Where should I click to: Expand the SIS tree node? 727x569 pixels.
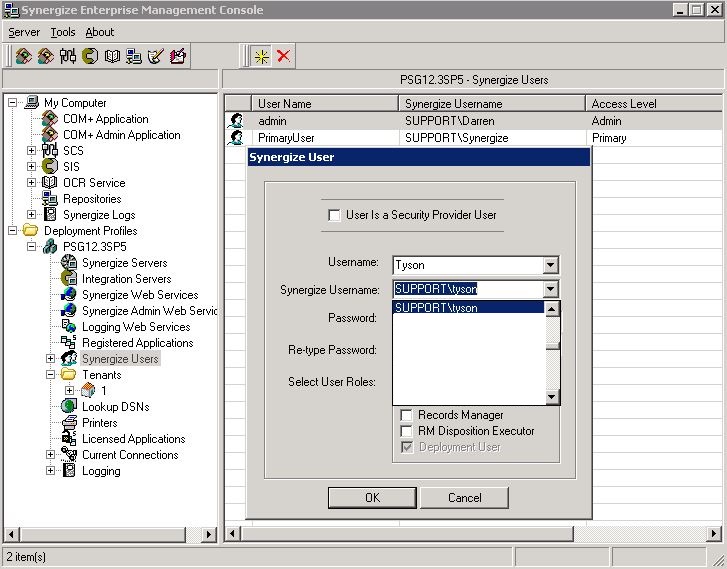coord(32,166)
